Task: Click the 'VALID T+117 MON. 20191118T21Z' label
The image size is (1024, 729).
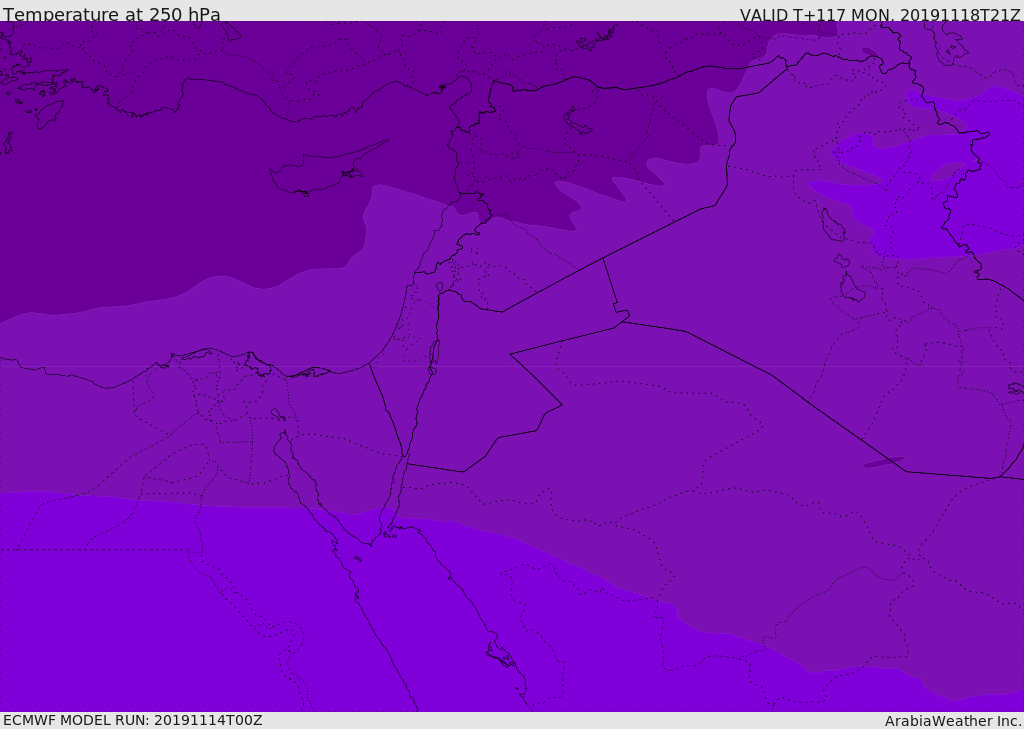Action: pos(880,14)
